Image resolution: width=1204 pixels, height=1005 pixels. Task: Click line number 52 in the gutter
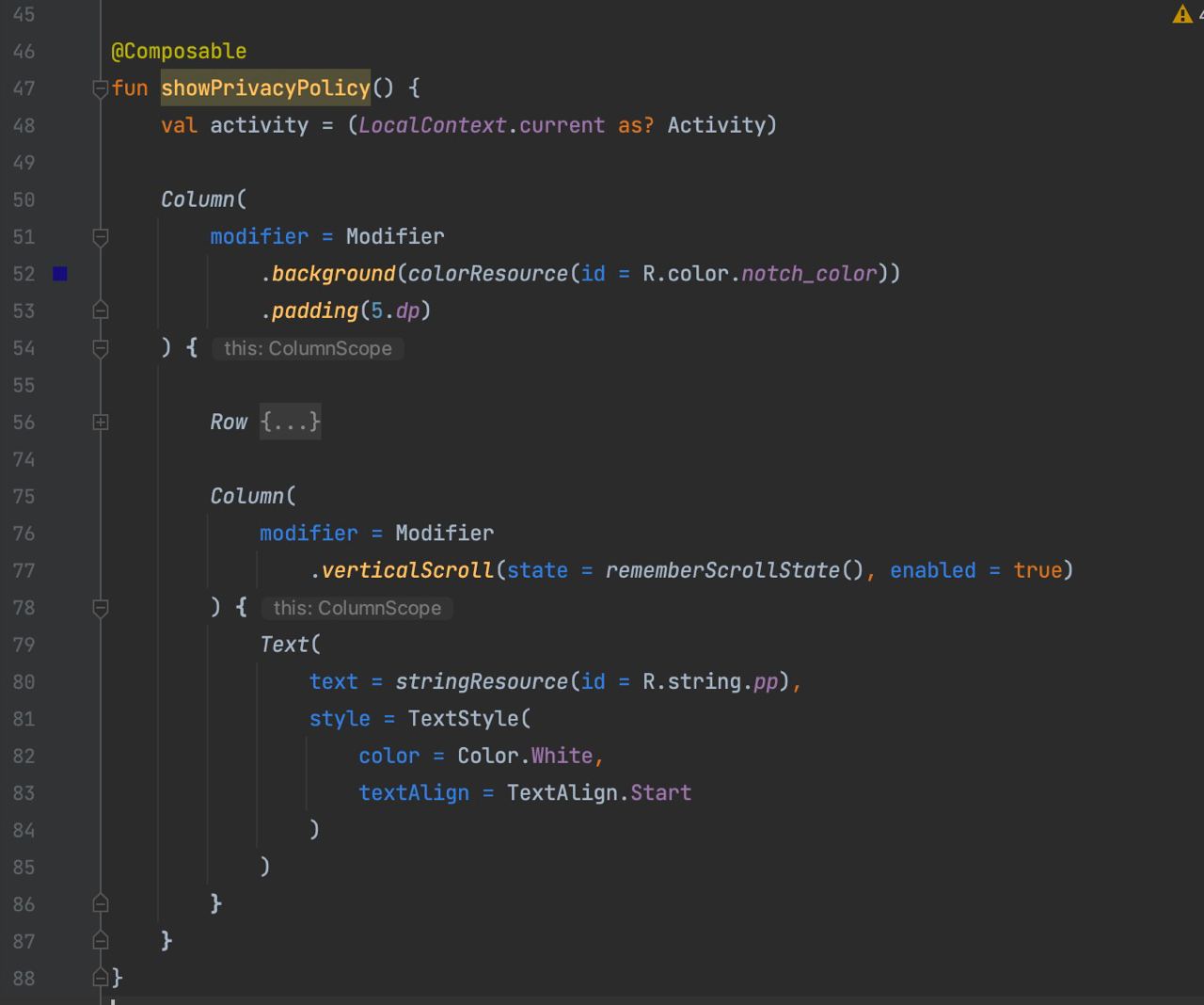(24, 274)
